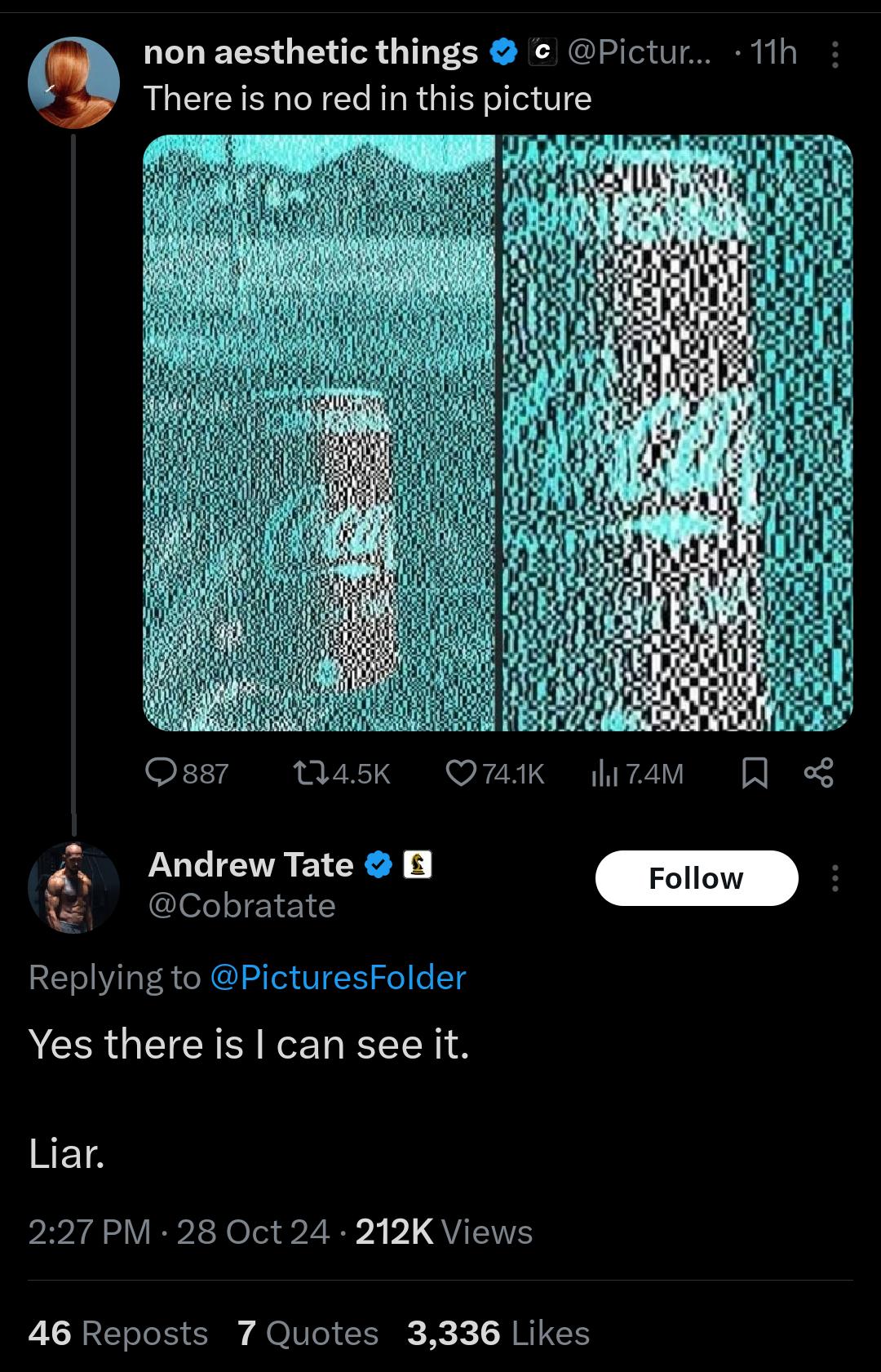
Task: Click the blue verified badge beside Andrew Tate
Action: click(378, 864)
